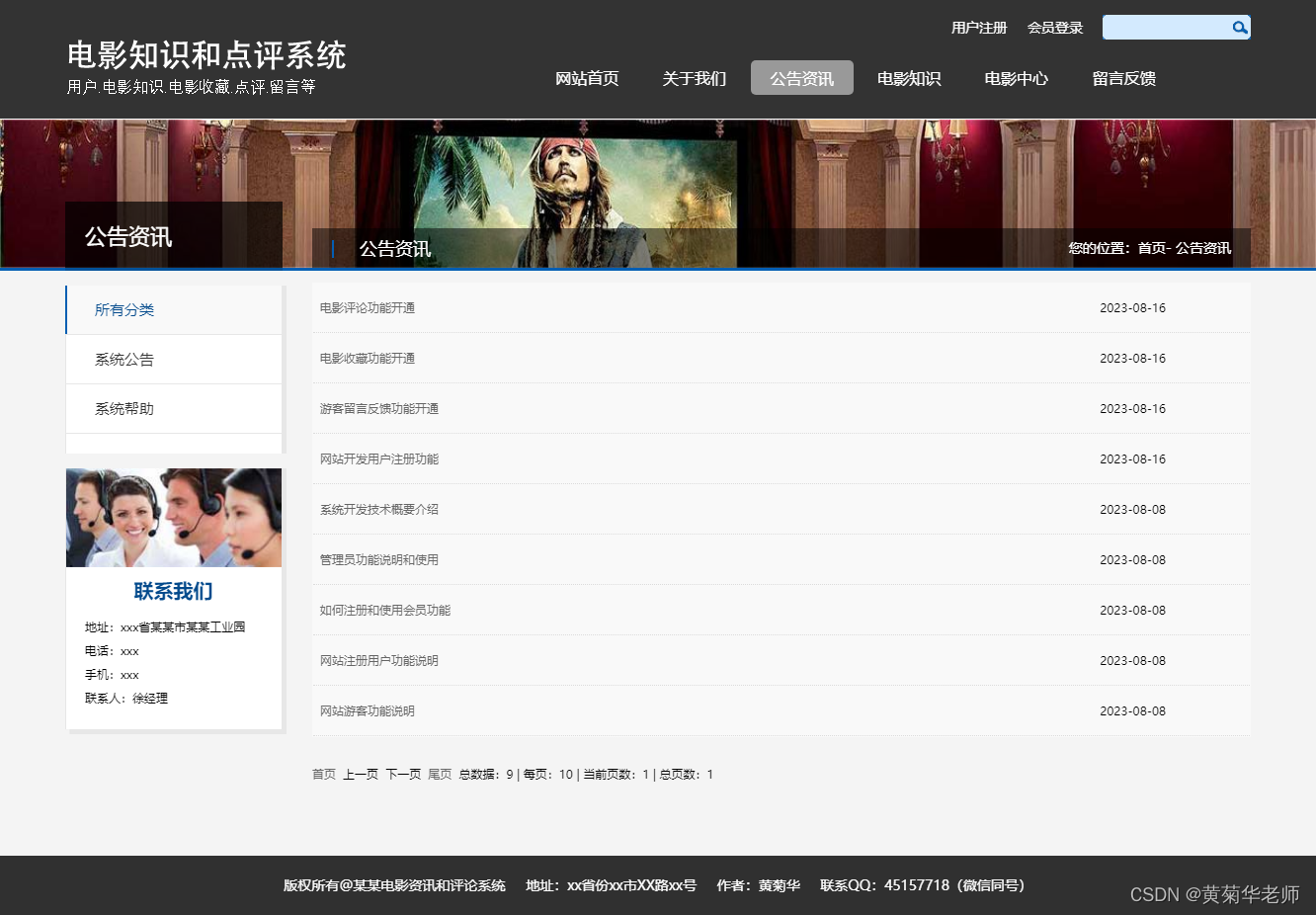
Task: Open the 电影知识 section
Action: pyautogui.click(x=909, y=77)
